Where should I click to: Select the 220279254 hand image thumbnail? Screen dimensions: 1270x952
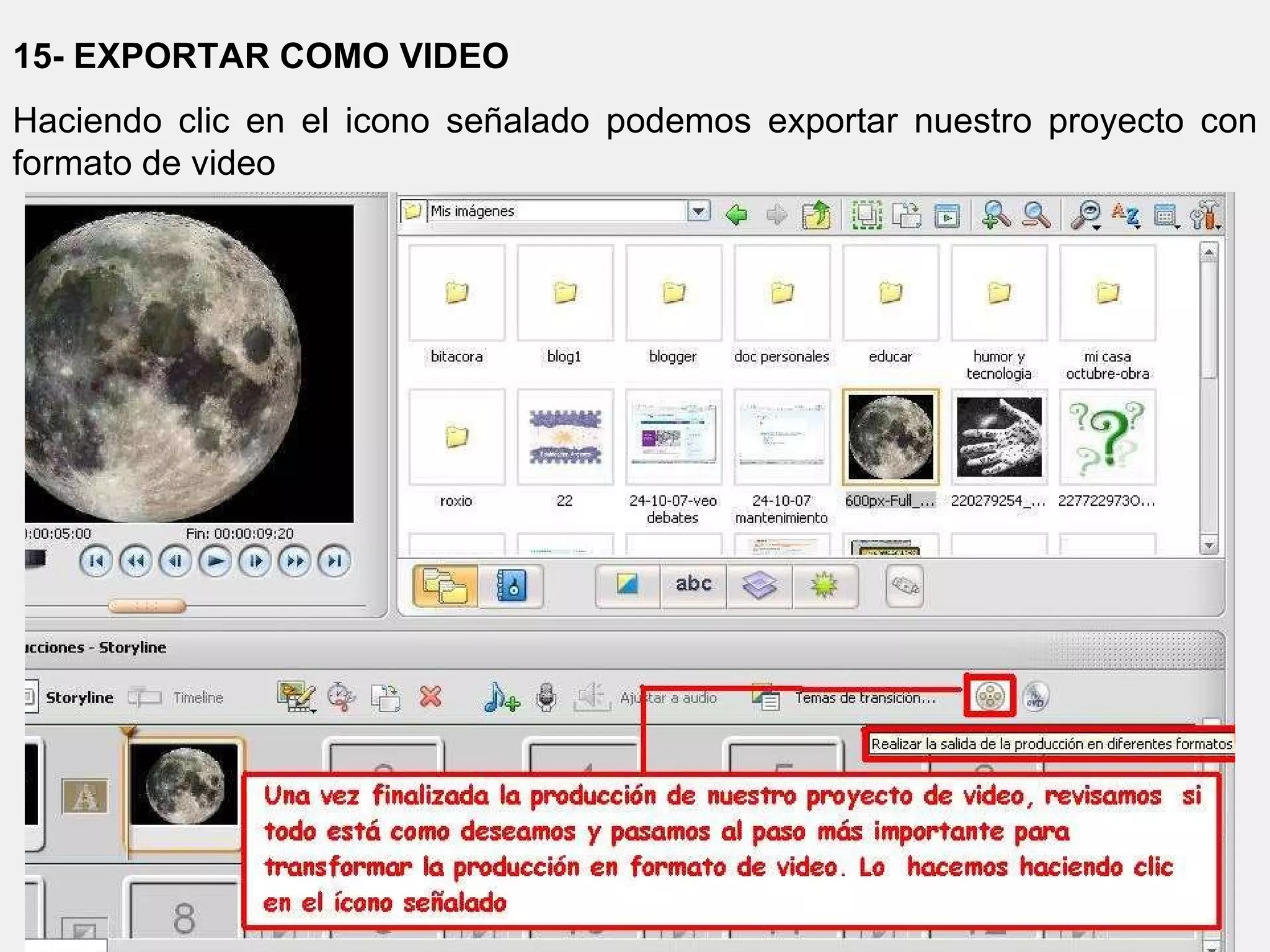[x=999, y=437]
